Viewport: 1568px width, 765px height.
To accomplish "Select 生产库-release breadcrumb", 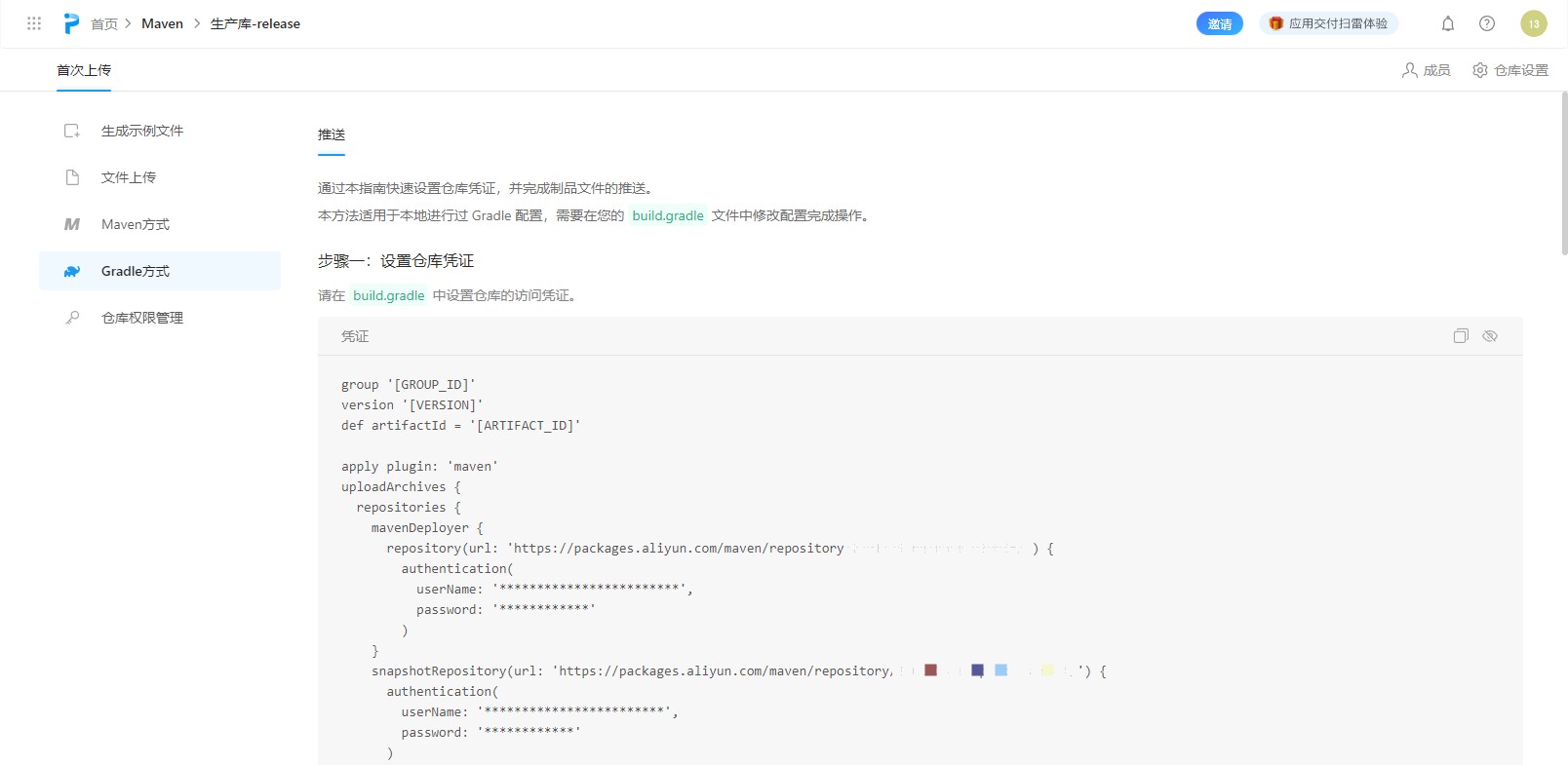I will [255, 23].
